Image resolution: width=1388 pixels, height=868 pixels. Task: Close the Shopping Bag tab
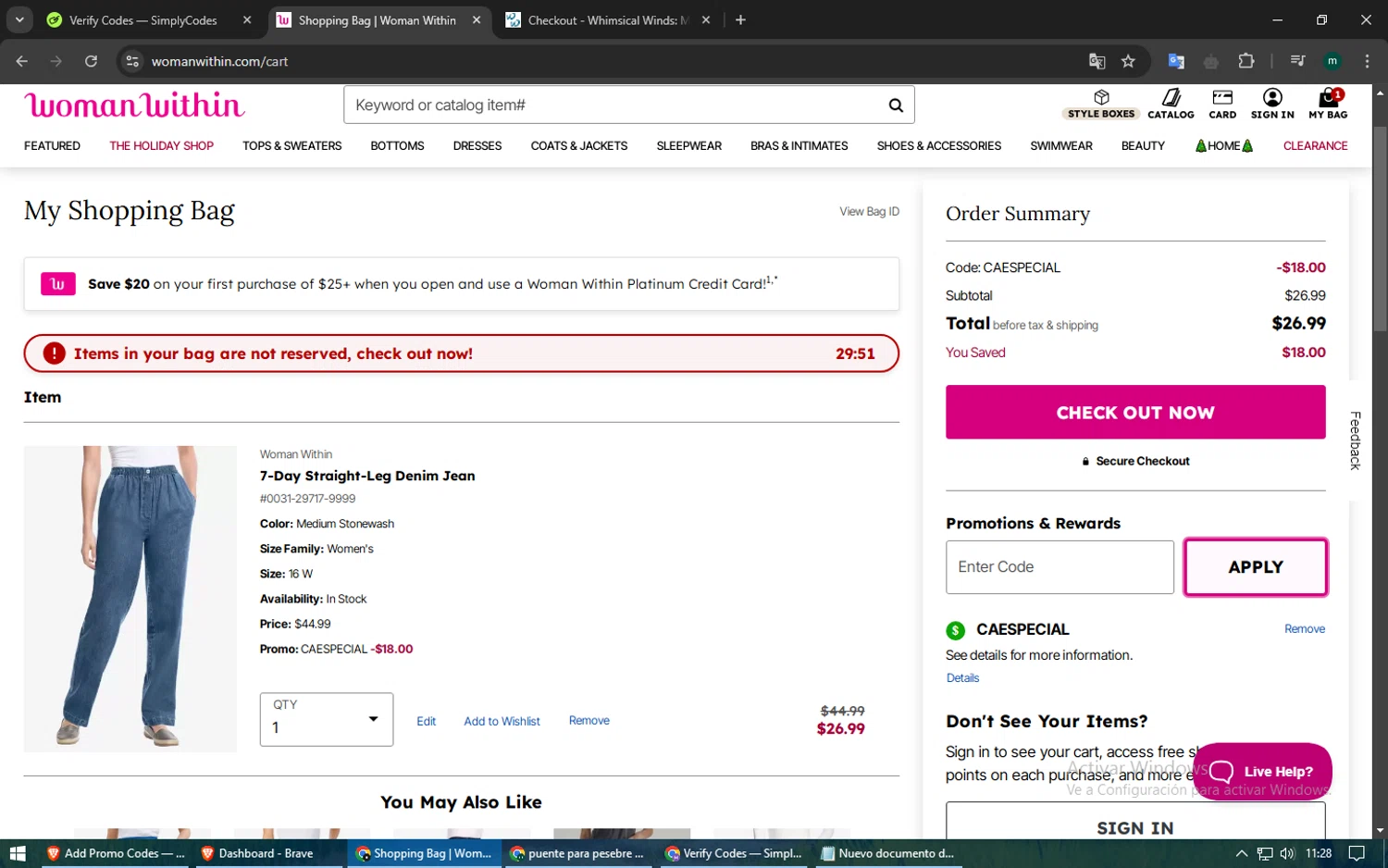(477, 19)
